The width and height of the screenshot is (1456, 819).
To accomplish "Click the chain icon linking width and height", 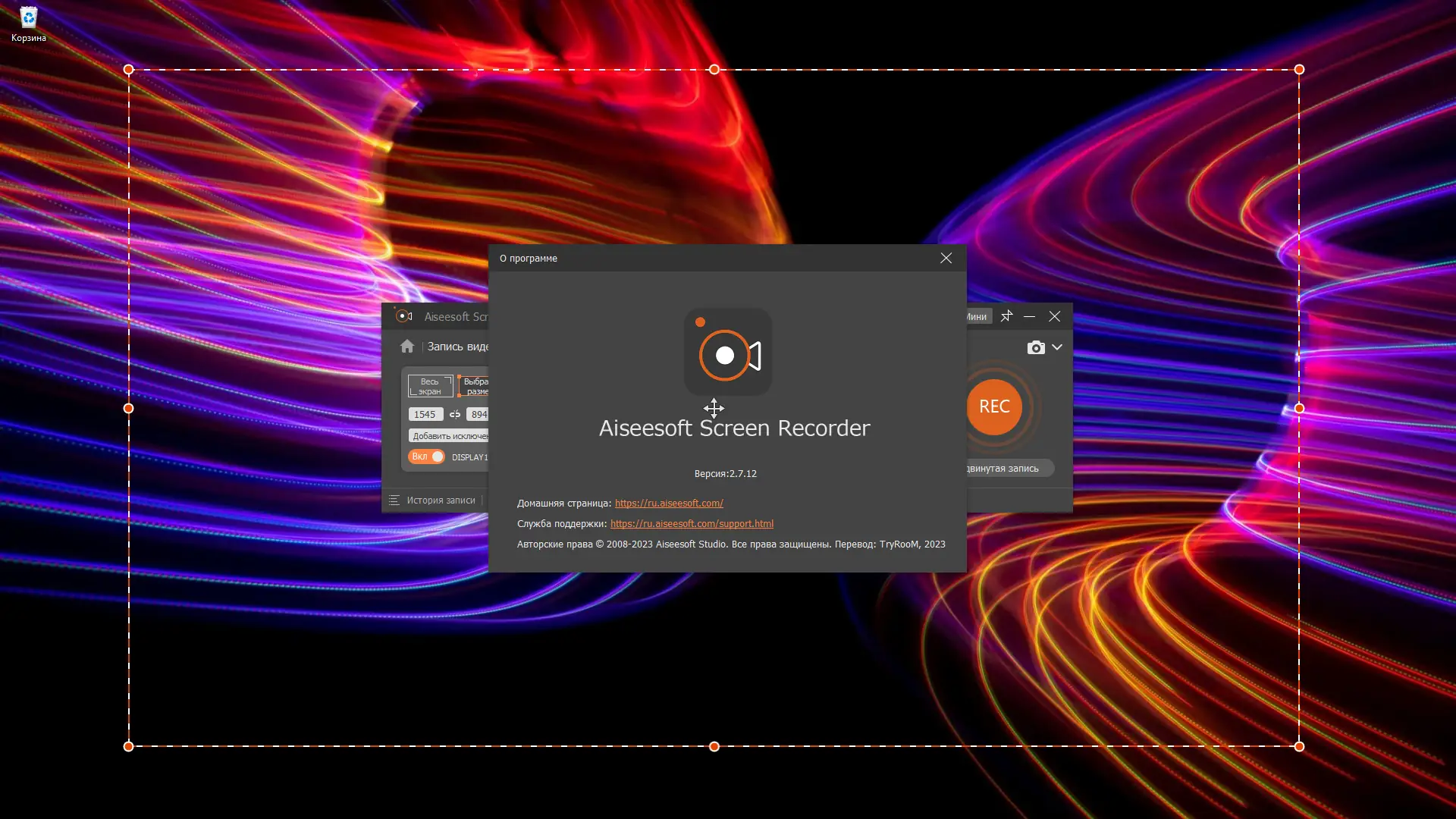I will pyautogui.click(x=455, y=414).
